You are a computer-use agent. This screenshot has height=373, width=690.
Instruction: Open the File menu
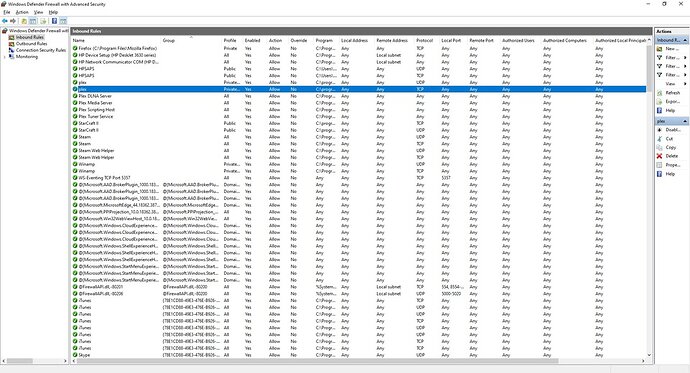pyautogui.click(x=7, y=12)
